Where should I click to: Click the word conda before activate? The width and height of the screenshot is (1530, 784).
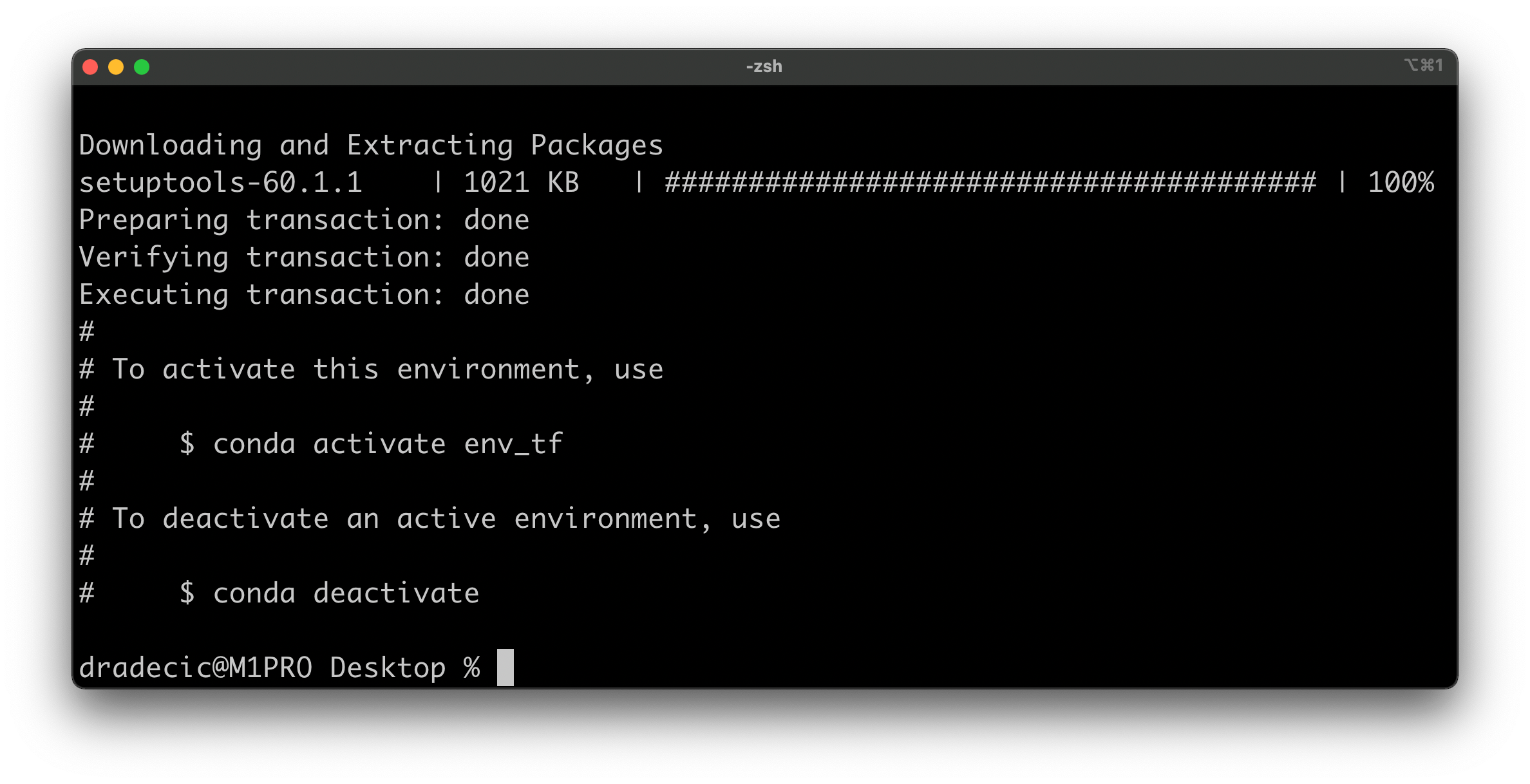(x=254, y=444)
